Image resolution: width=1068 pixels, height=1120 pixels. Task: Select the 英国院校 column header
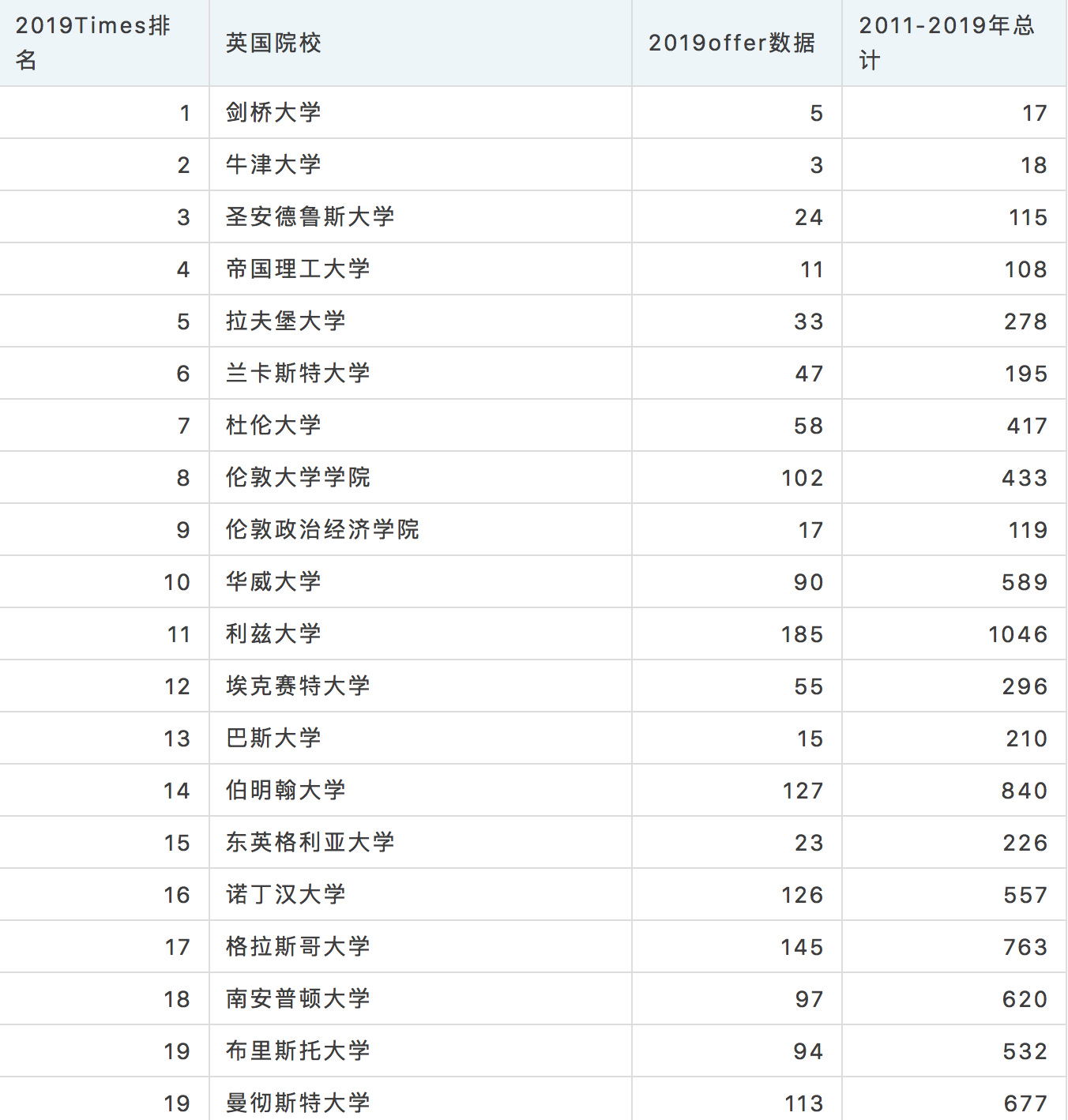pyautogui.click(x=273, y=43)
